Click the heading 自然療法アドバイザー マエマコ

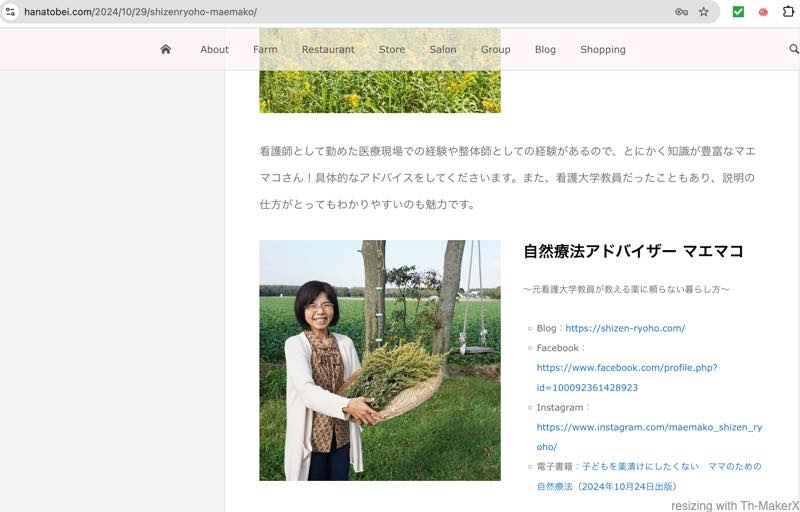click(633, 251)
